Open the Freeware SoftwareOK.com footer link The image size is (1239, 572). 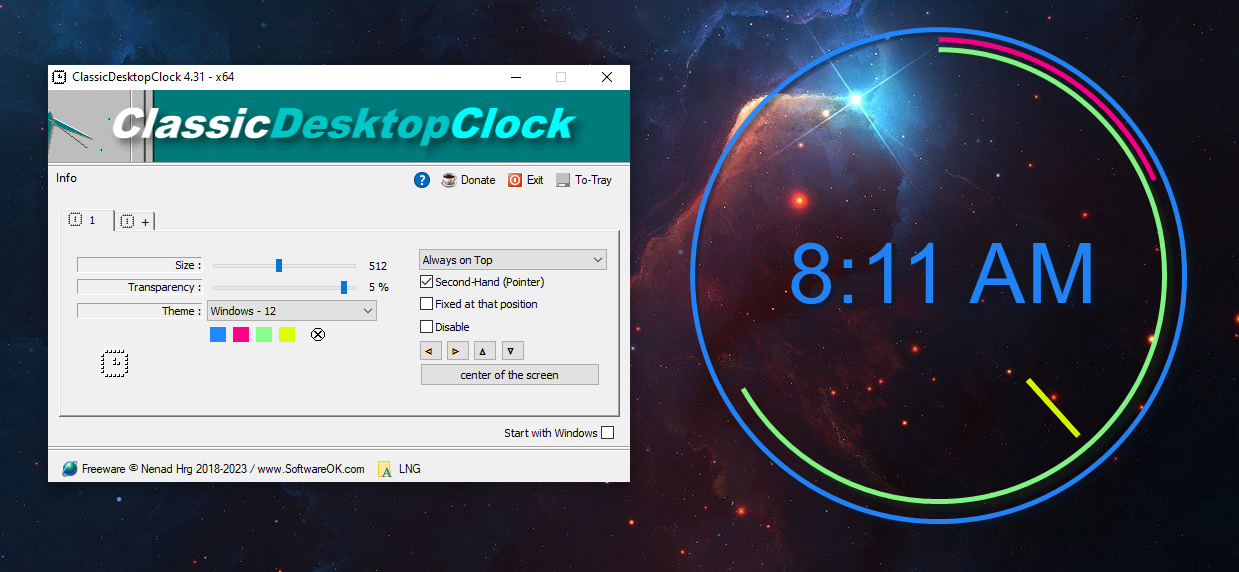223,468
